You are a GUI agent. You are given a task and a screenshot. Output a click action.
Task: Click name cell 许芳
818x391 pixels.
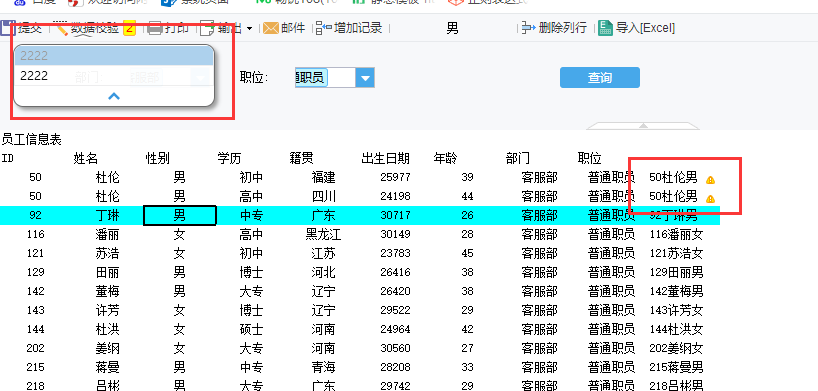point(107,311)
